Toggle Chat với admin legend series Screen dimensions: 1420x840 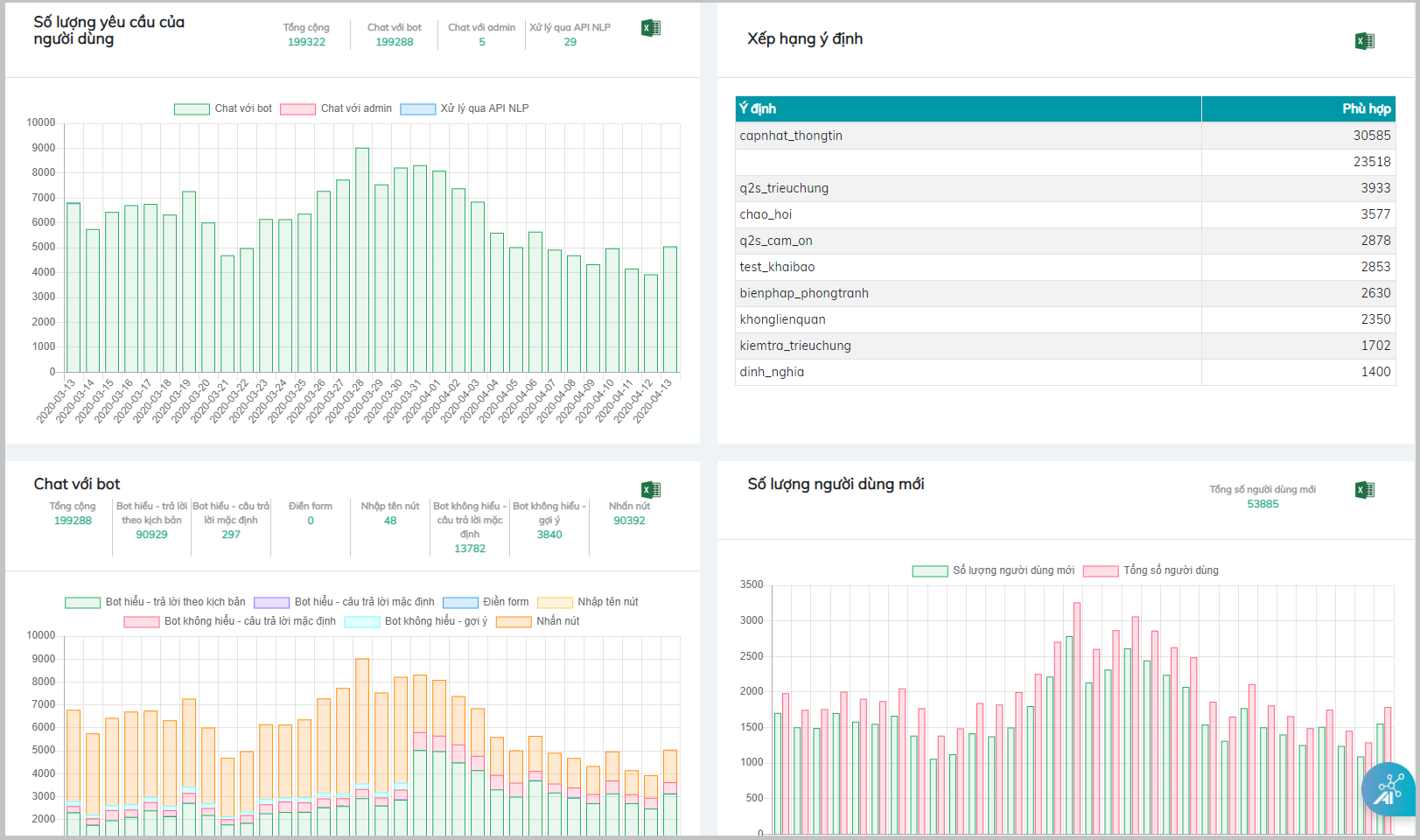click(x=336, y=108)
